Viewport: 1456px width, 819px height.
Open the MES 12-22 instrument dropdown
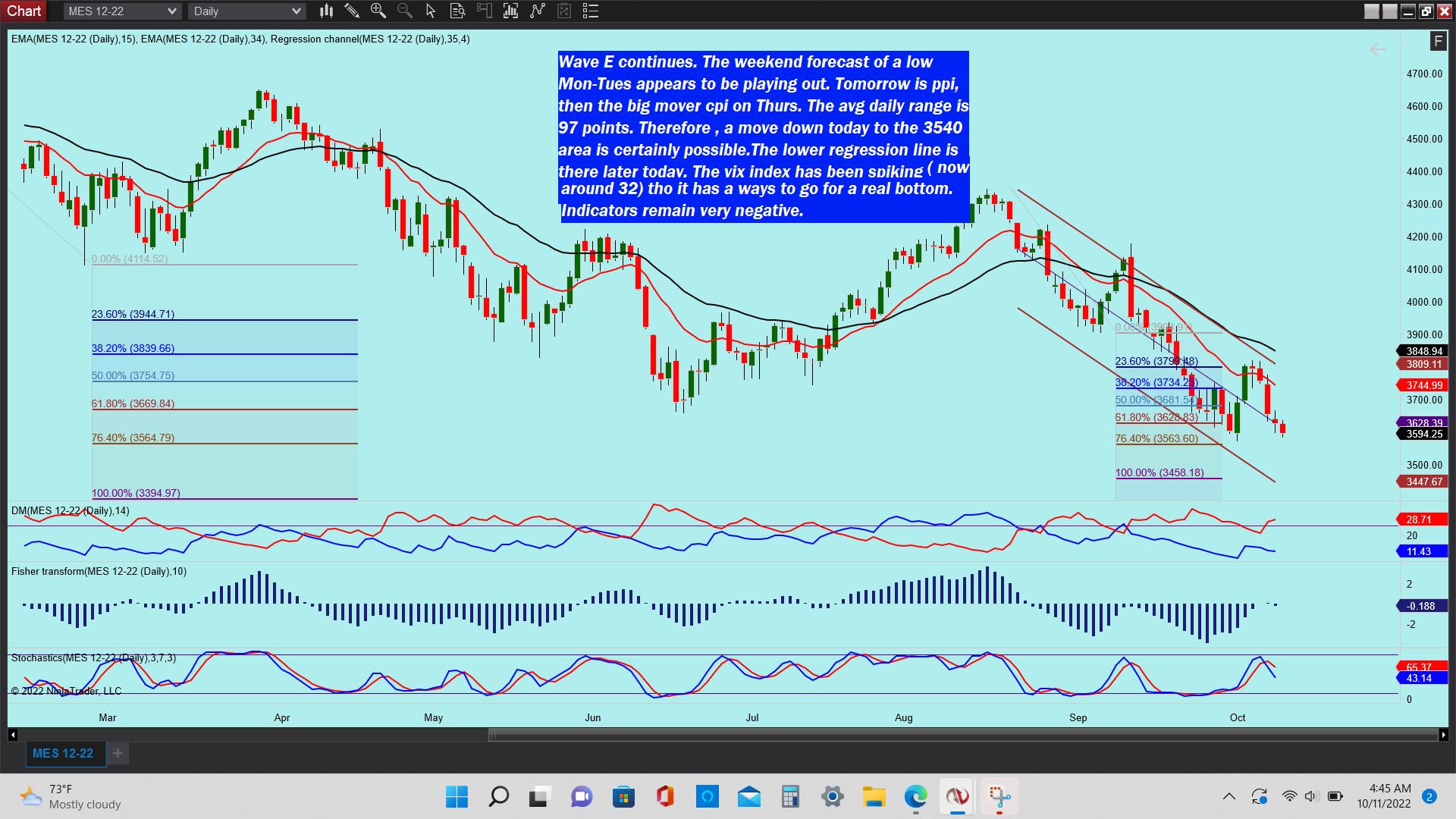coord(121,11)
